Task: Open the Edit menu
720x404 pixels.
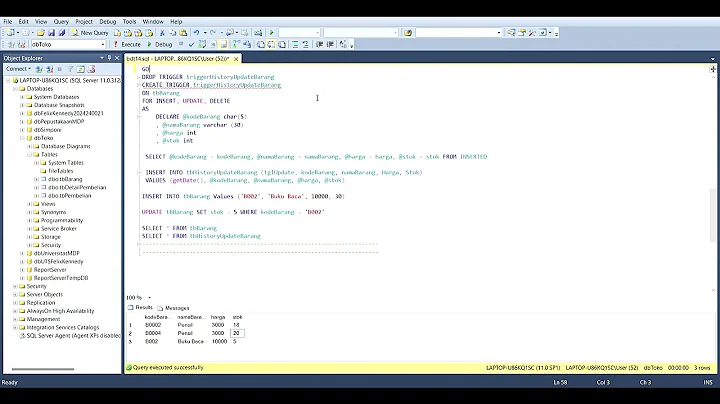Action: click(x=23, y=22)
